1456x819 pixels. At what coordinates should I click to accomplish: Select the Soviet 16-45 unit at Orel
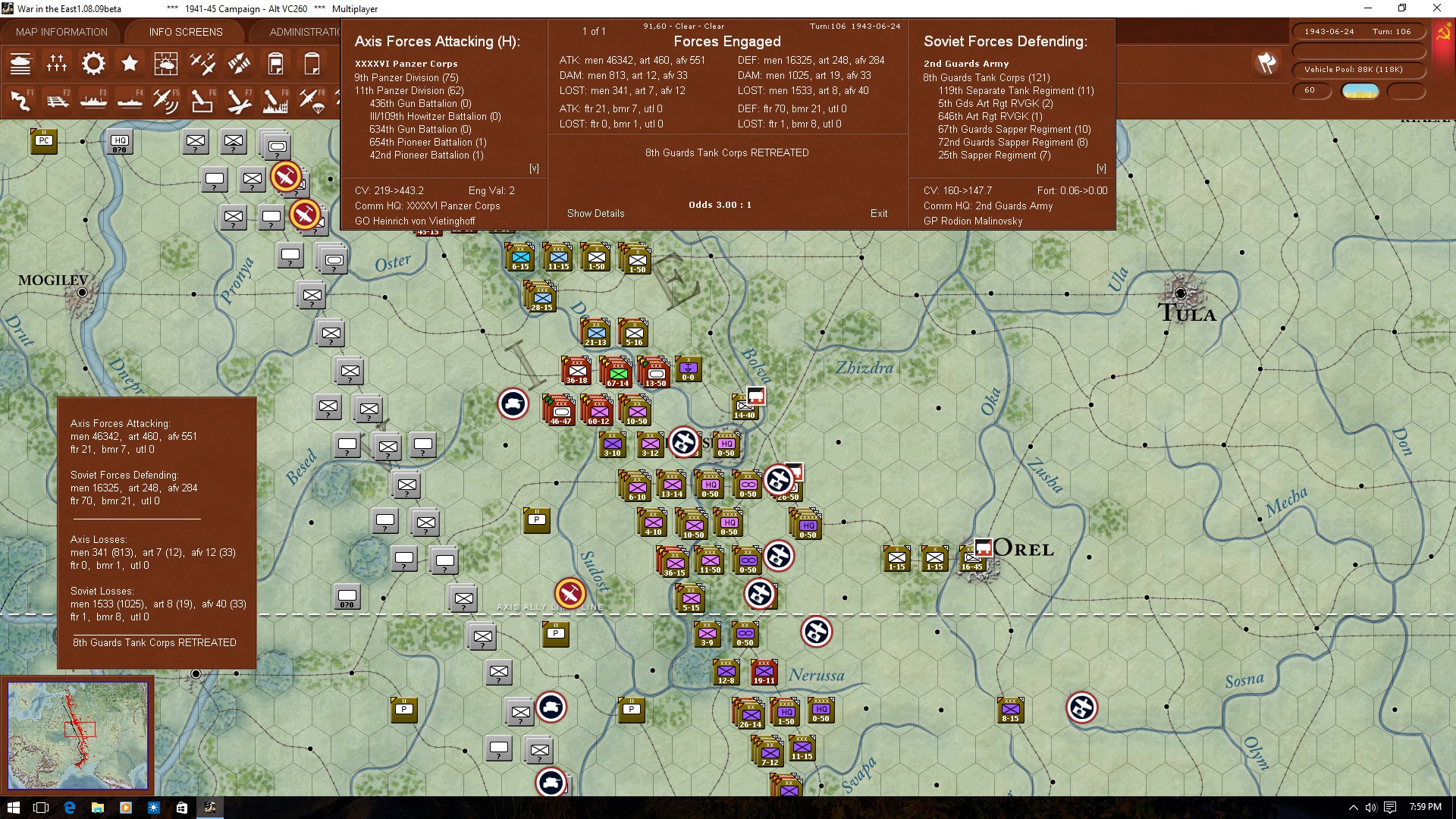point(972,557)
